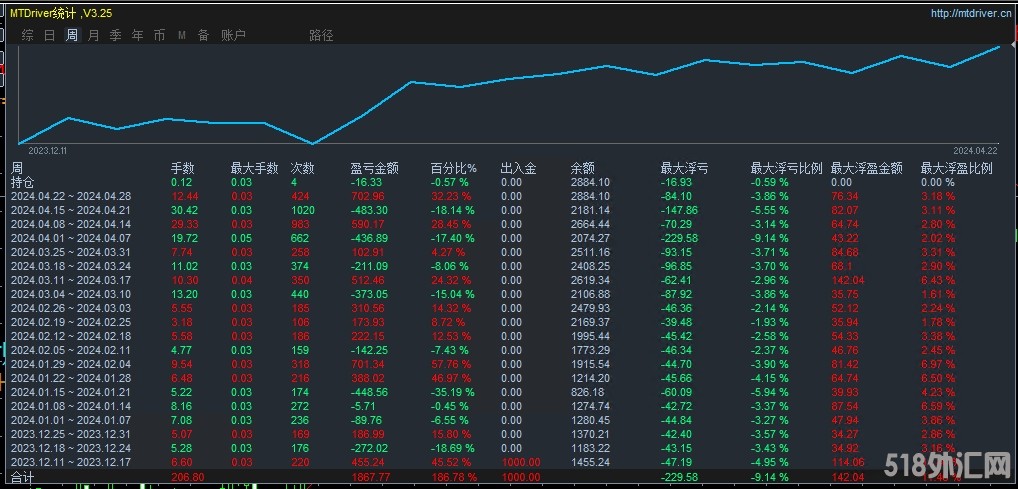Screen dimensions: 1018x489
Task: Click the 余额 column header
Action: coord(582,168)
